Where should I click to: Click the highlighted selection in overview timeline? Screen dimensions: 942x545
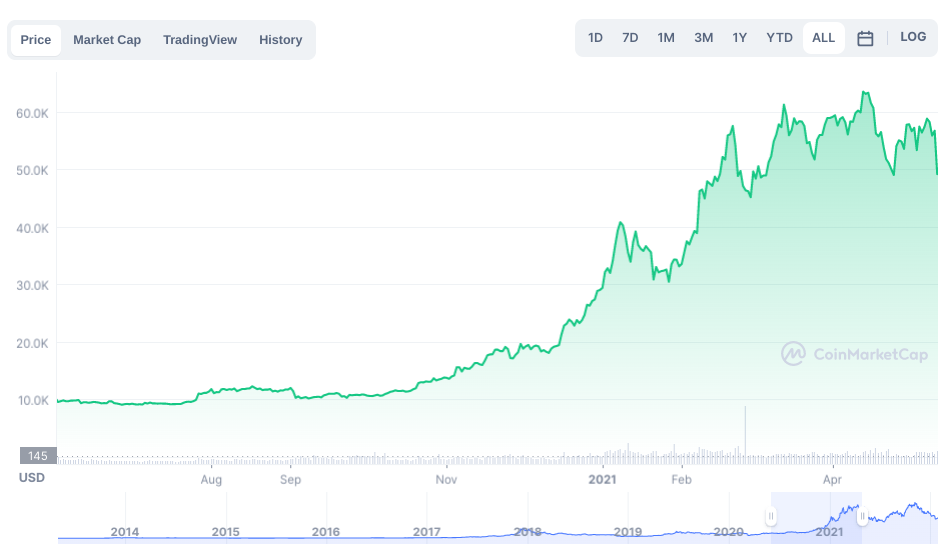[x=816, y=517]
